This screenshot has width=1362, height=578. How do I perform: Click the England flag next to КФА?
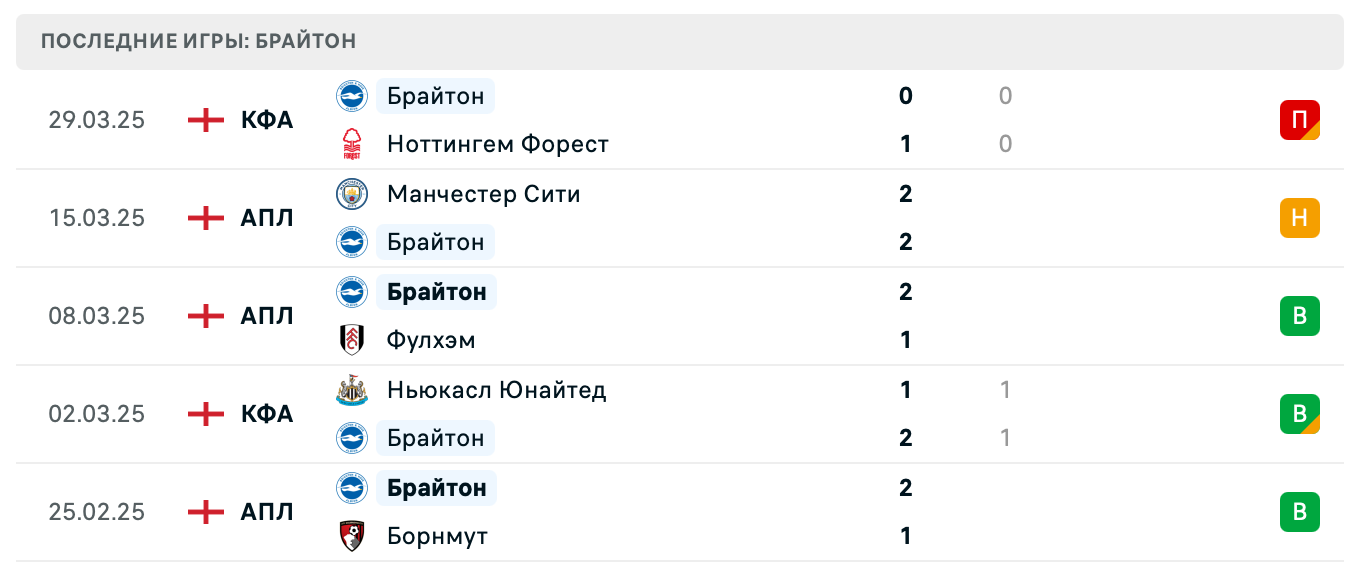click(x=204, y=120)
